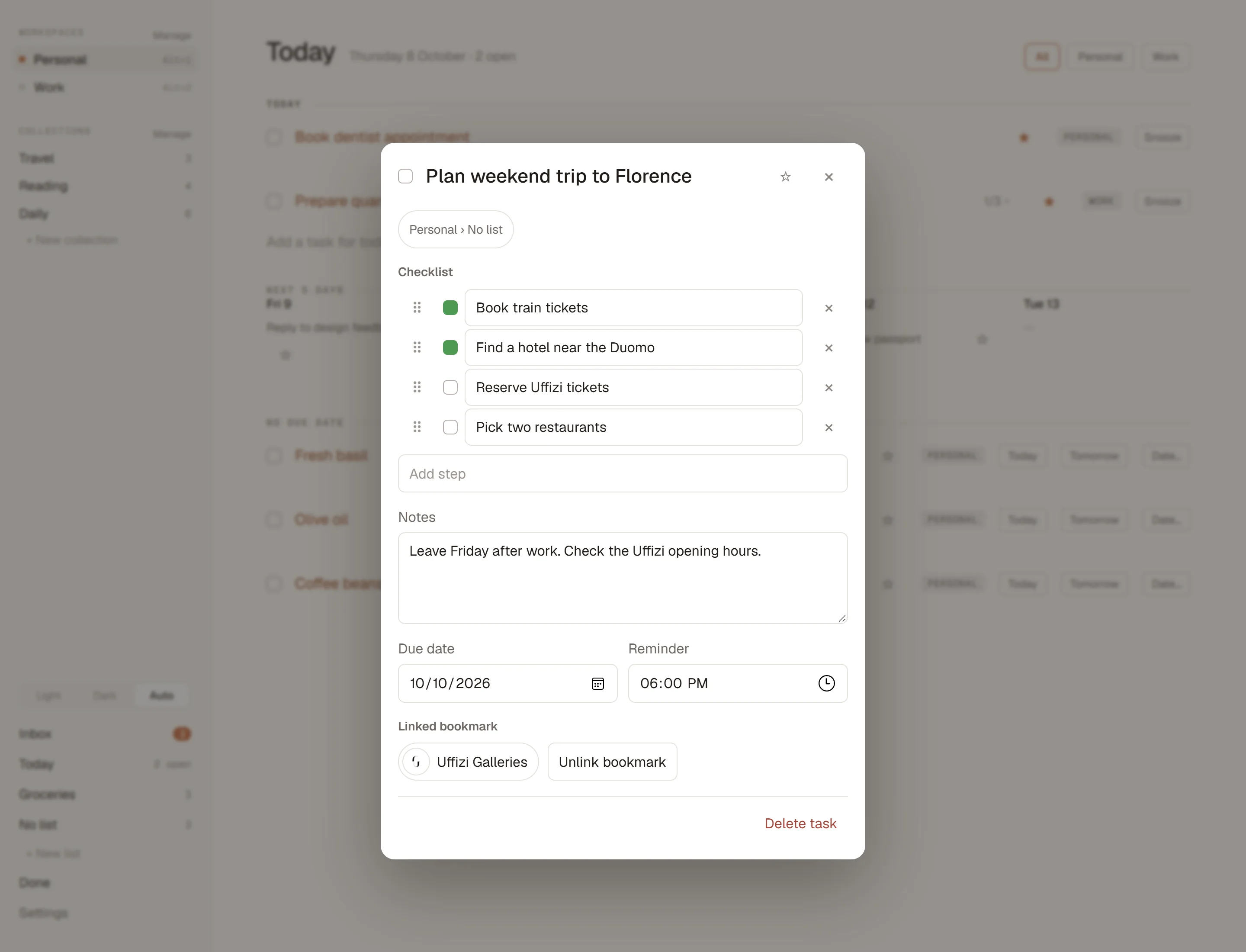The image size is (1246, 952).
Task: Delete the task
Action: [800, 823]
